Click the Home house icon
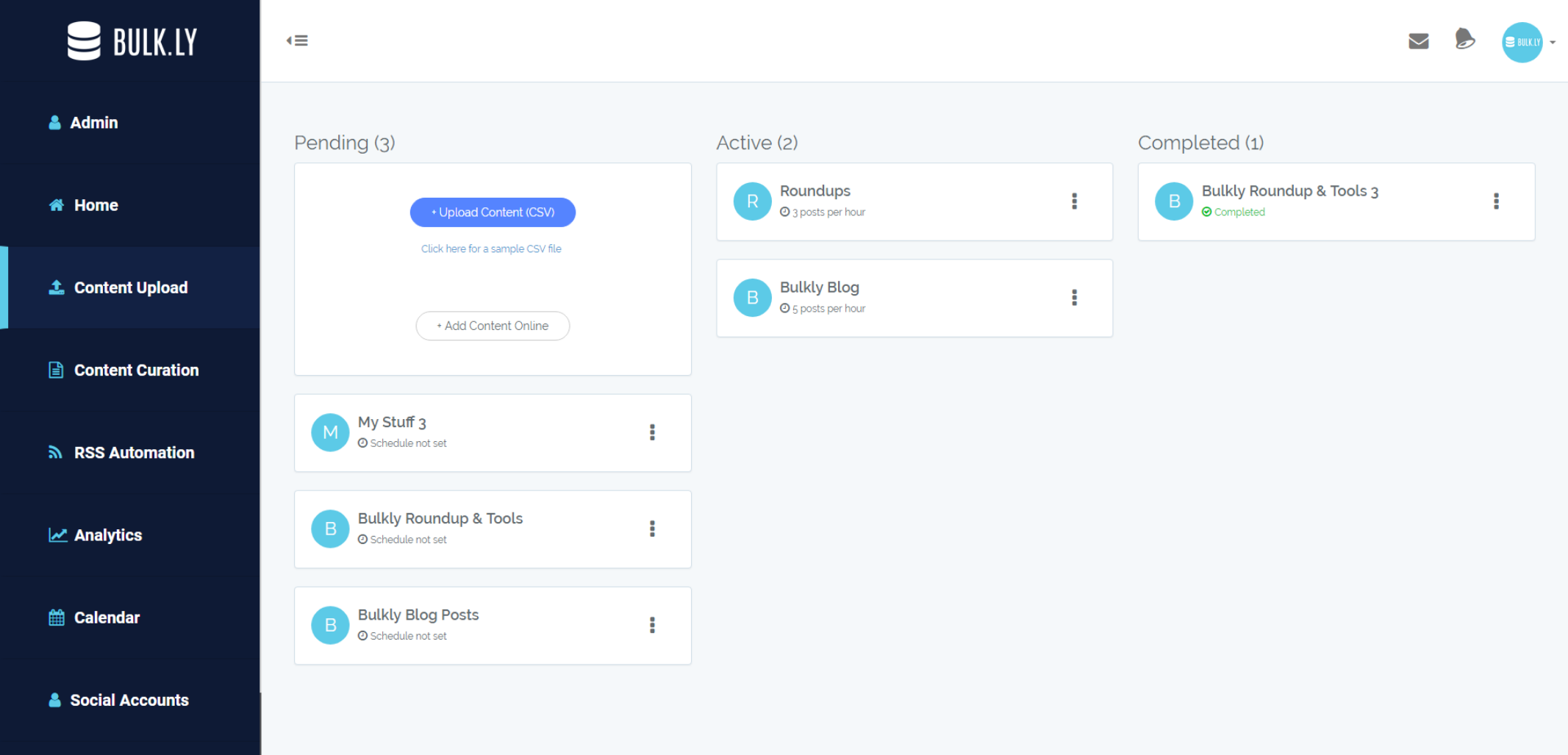This screenshot has width=1568, height=755. point(57,205)
